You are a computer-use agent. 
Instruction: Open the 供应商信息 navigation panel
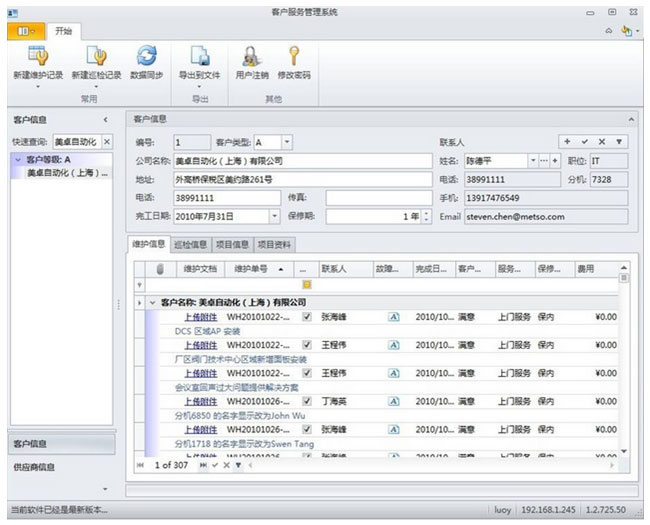coord(35,466)
